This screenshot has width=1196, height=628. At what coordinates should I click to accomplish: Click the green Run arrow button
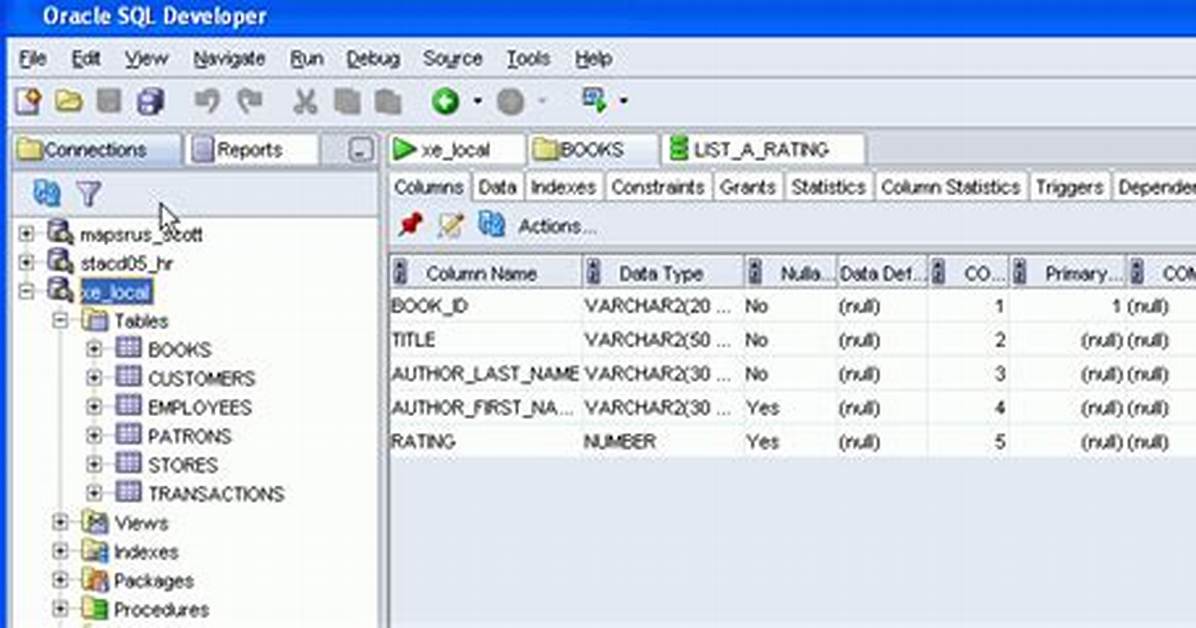coord(445,101)
